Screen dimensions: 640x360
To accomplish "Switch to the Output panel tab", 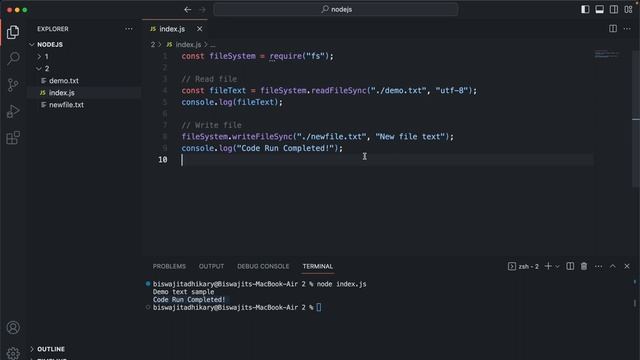I will pos(211,266).
